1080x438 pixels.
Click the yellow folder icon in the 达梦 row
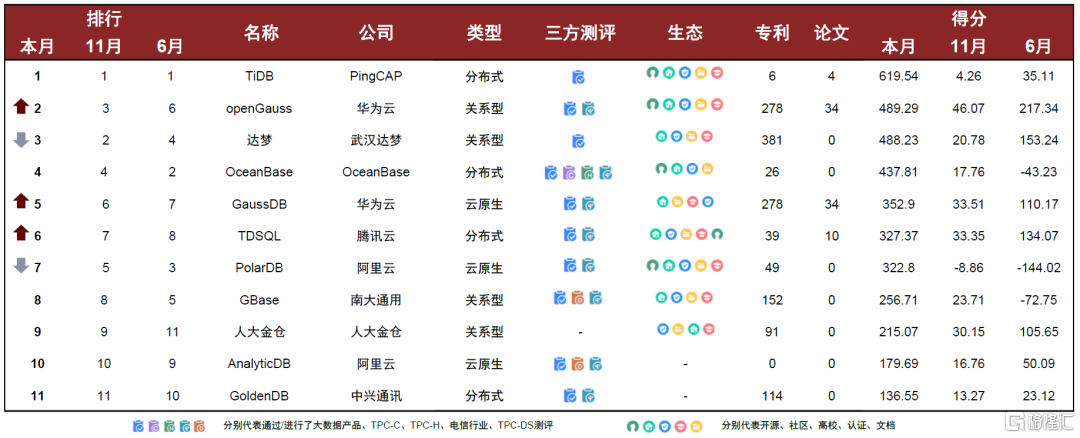tap(692, 136)
